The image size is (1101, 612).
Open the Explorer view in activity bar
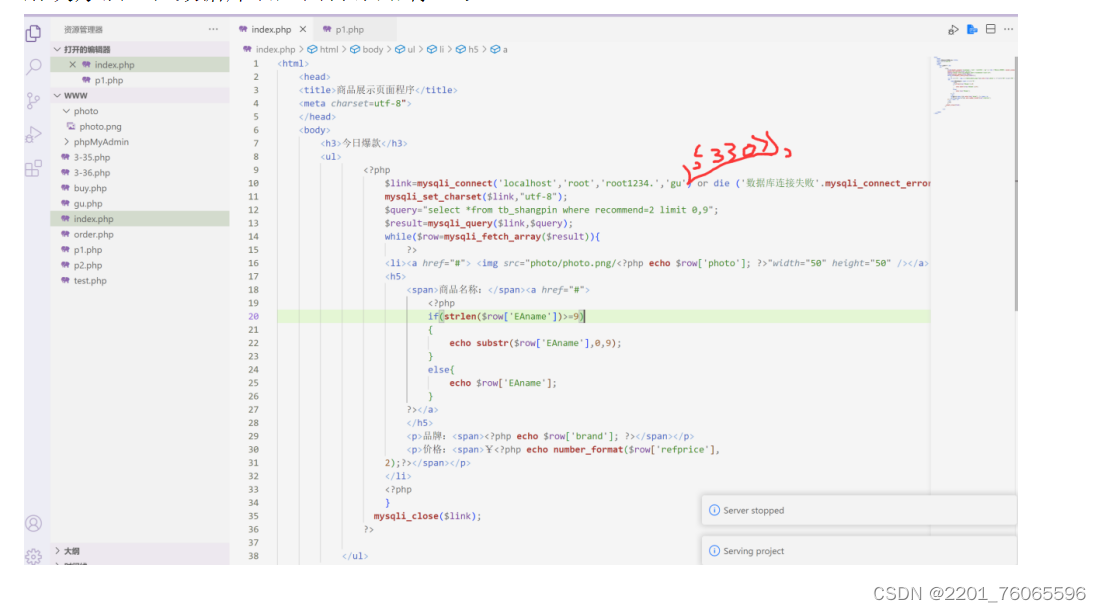33,33
